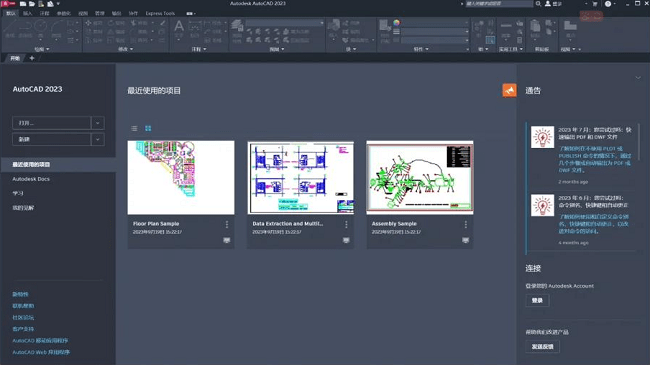The width and height of the screenshot is (650, 365).
Task: Select the Arc tool in the Draw panel
Action: coord(57,28)
